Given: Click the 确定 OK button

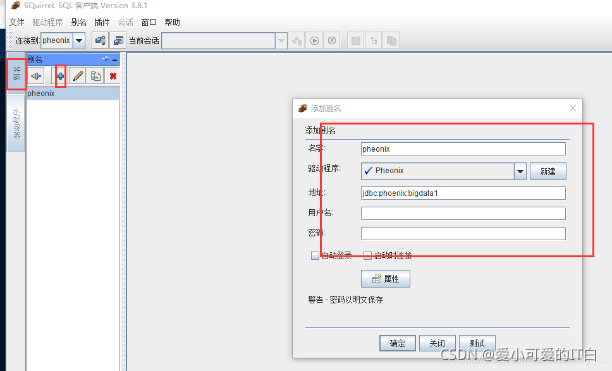Looking at the screenshot, I should coord(397,343).
